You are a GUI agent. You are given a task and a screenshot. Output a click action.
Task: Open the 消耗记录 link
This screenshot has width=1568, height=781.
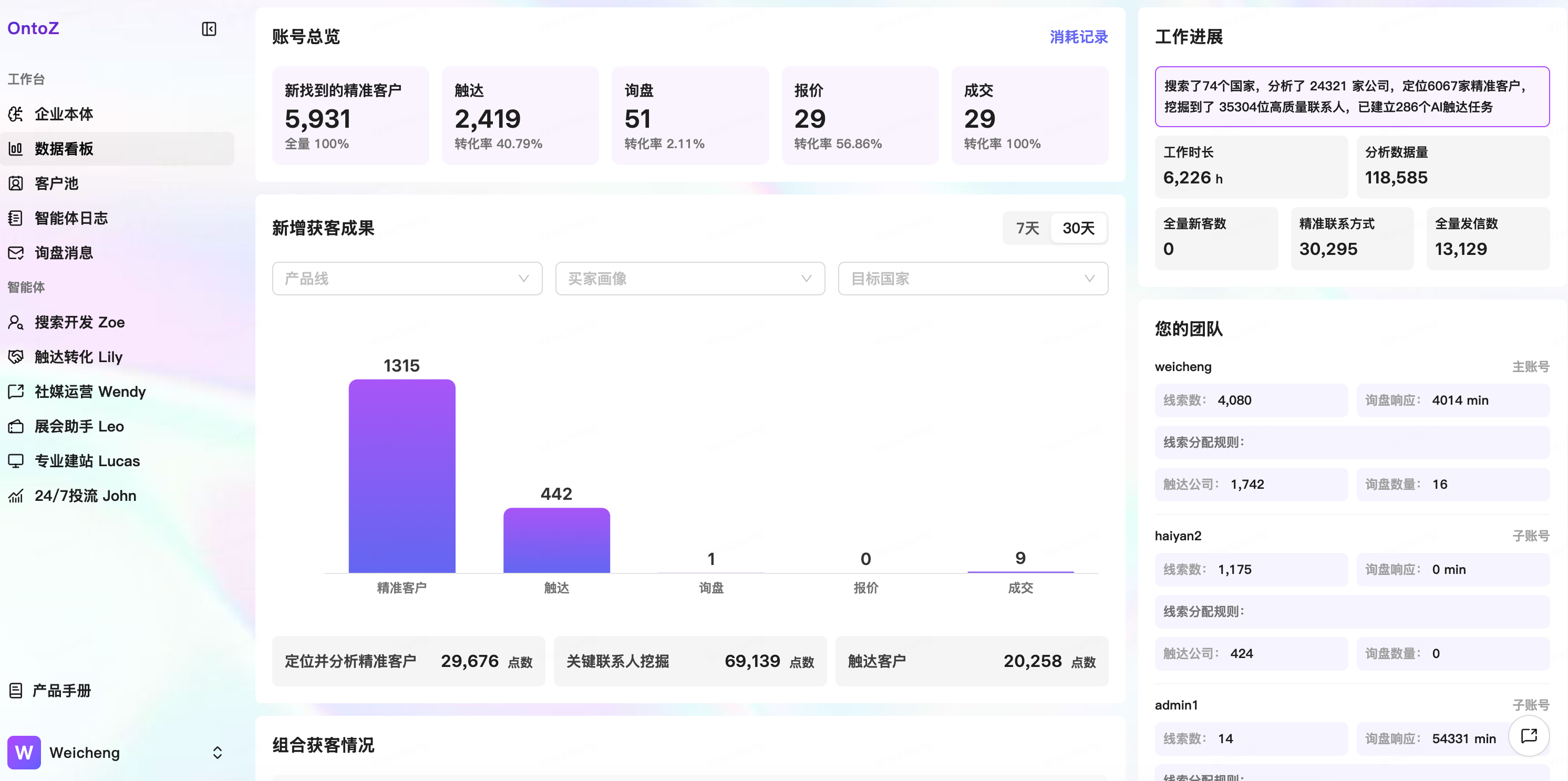pyautogui.click(x=1079, y=37)
